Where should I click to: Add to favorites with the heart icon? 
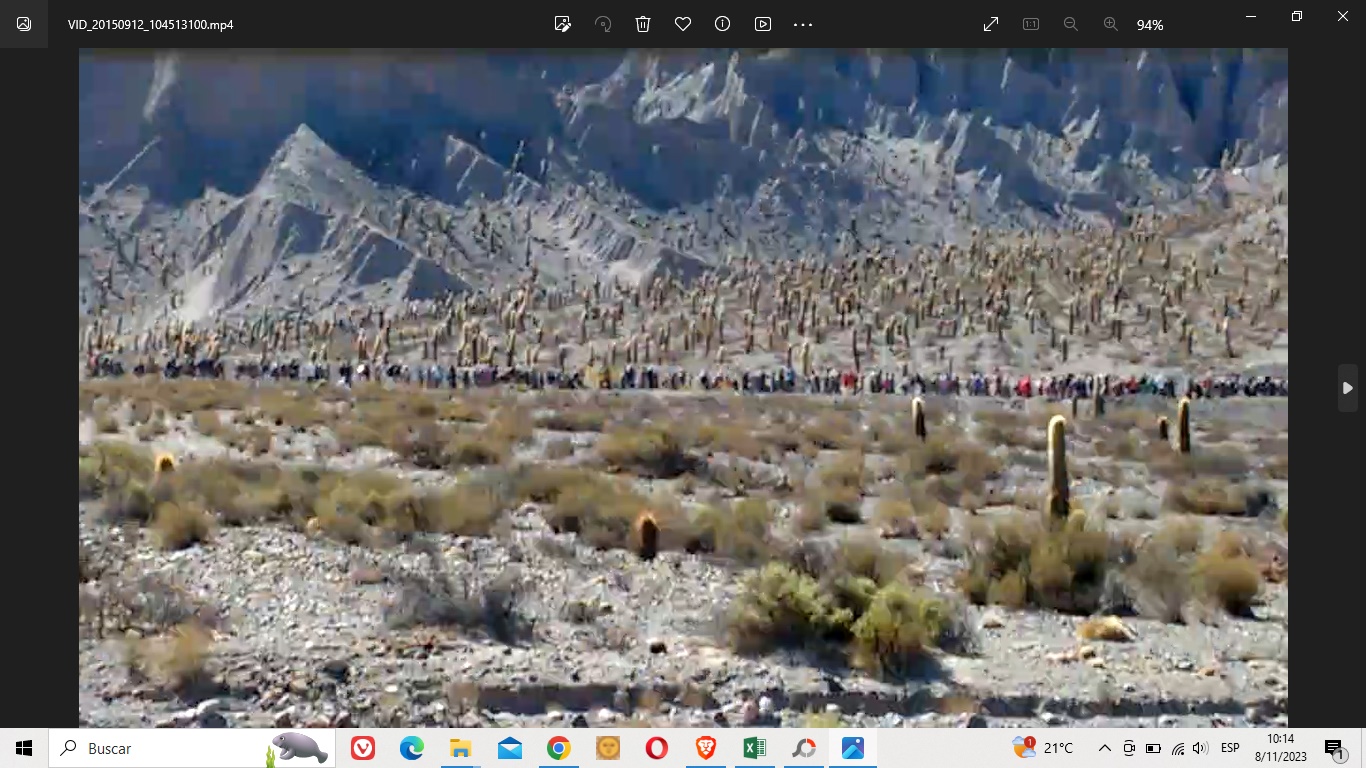coord(683,24)
